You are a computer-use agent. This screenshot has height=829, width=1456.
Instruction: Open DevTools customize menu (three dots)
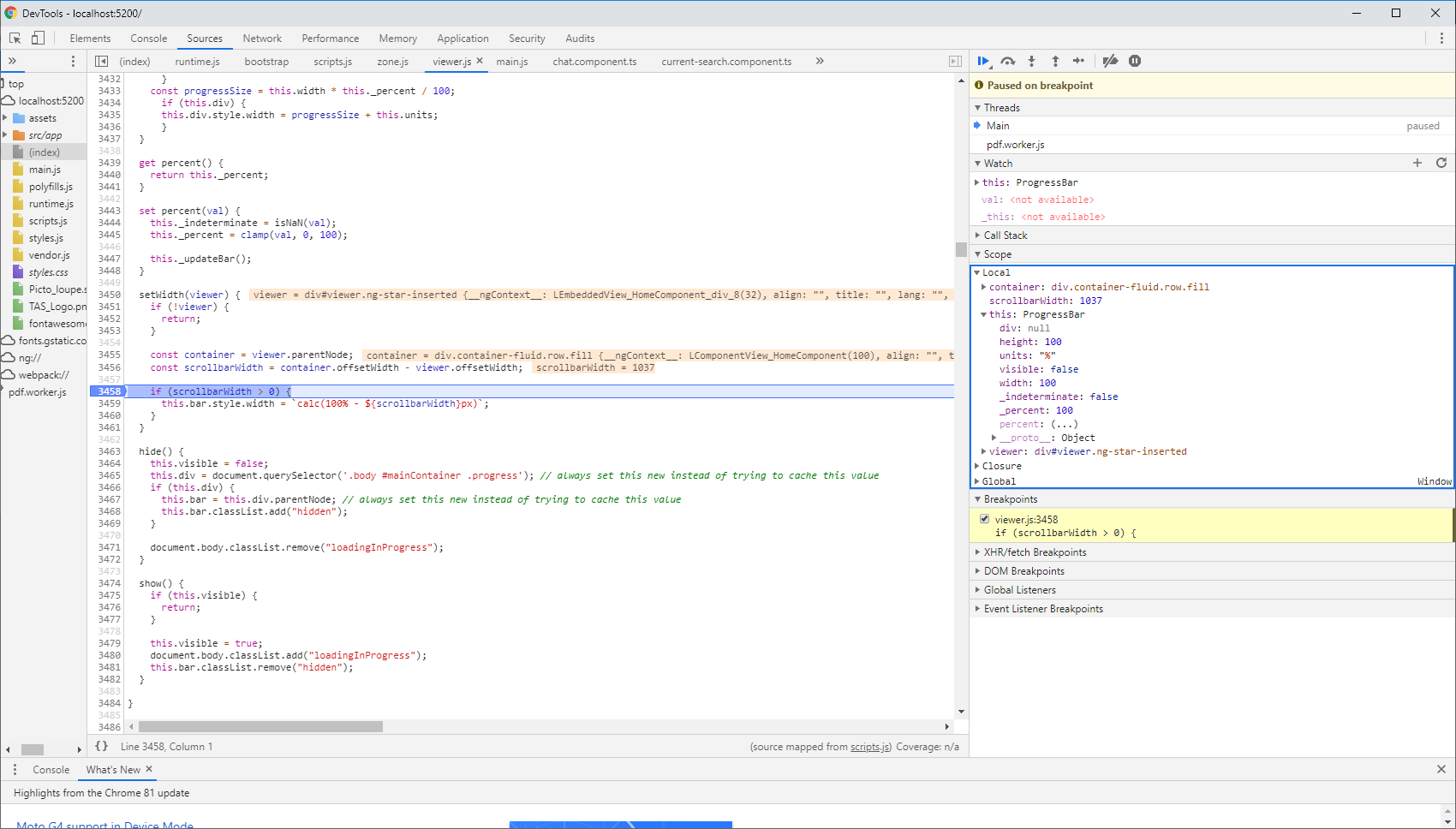click(1441, 38)
